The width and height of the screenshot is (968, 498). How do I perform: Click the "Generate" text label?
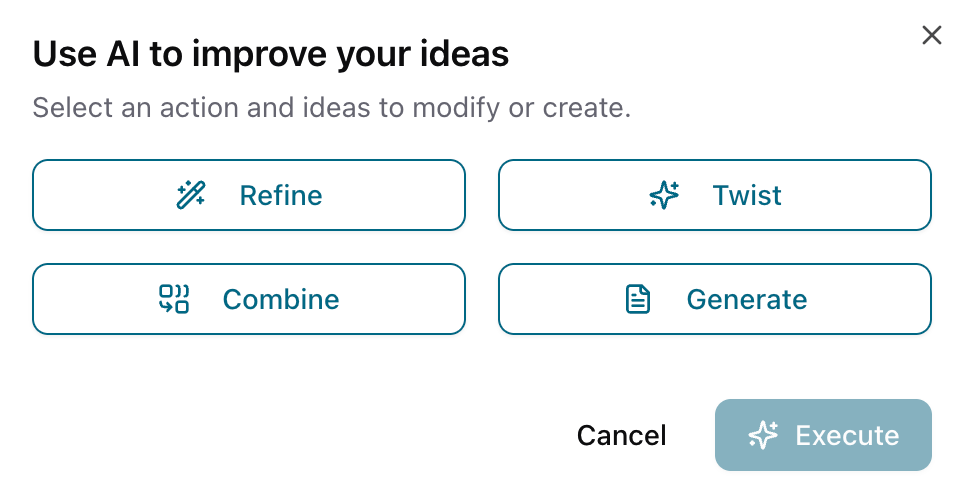coord(747,299)
